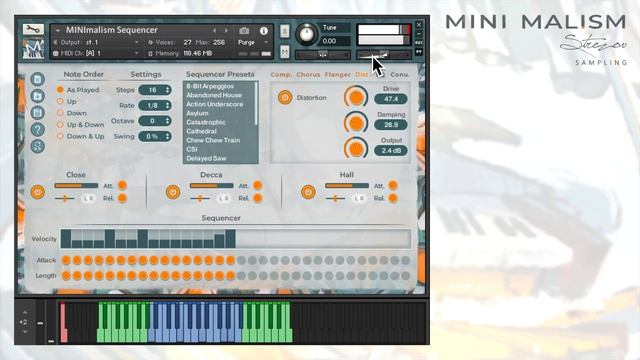This screenshot has height=360, width=640.
Task: Click the first Length step dot
Action: (66, 276)
